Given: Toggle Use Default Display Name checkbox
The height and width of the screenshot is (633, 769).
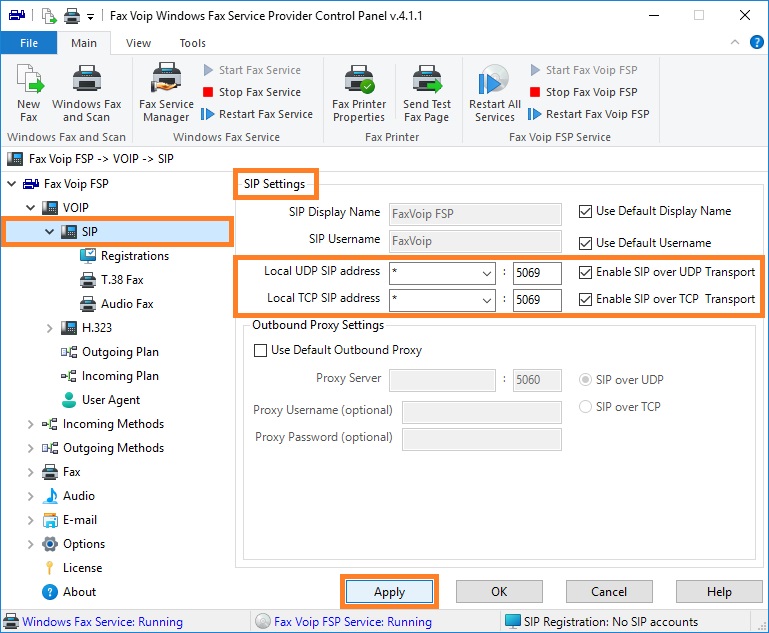Looking at the screenshot, I should 585,211.
